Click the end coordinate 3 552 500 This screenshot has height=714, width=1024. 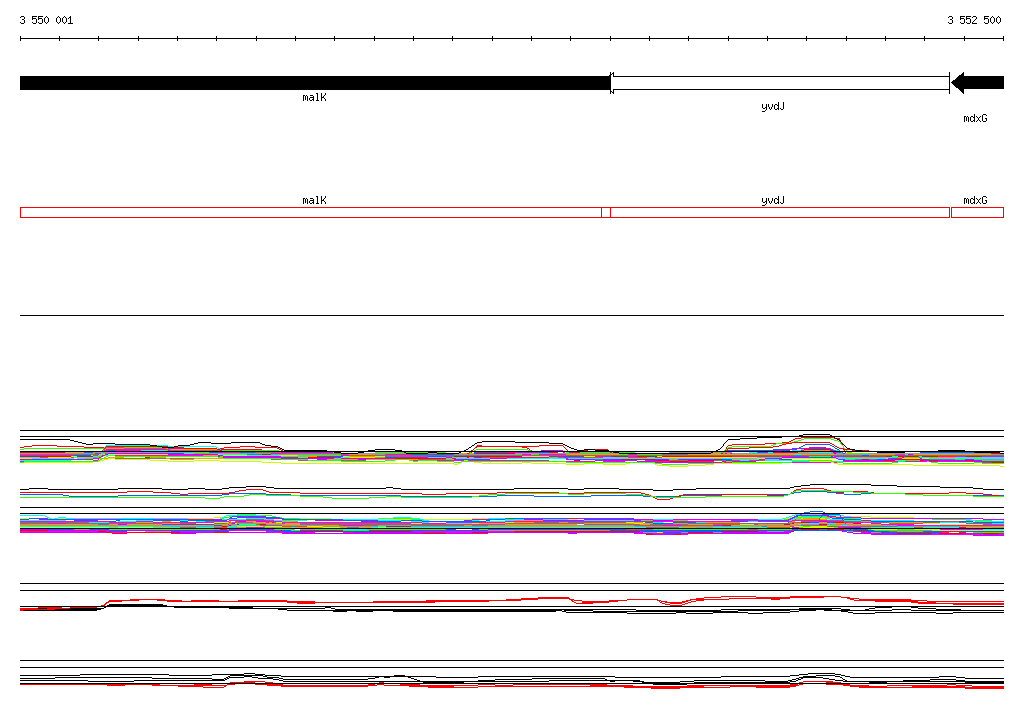pyautogui.click(x=974, y=20)
